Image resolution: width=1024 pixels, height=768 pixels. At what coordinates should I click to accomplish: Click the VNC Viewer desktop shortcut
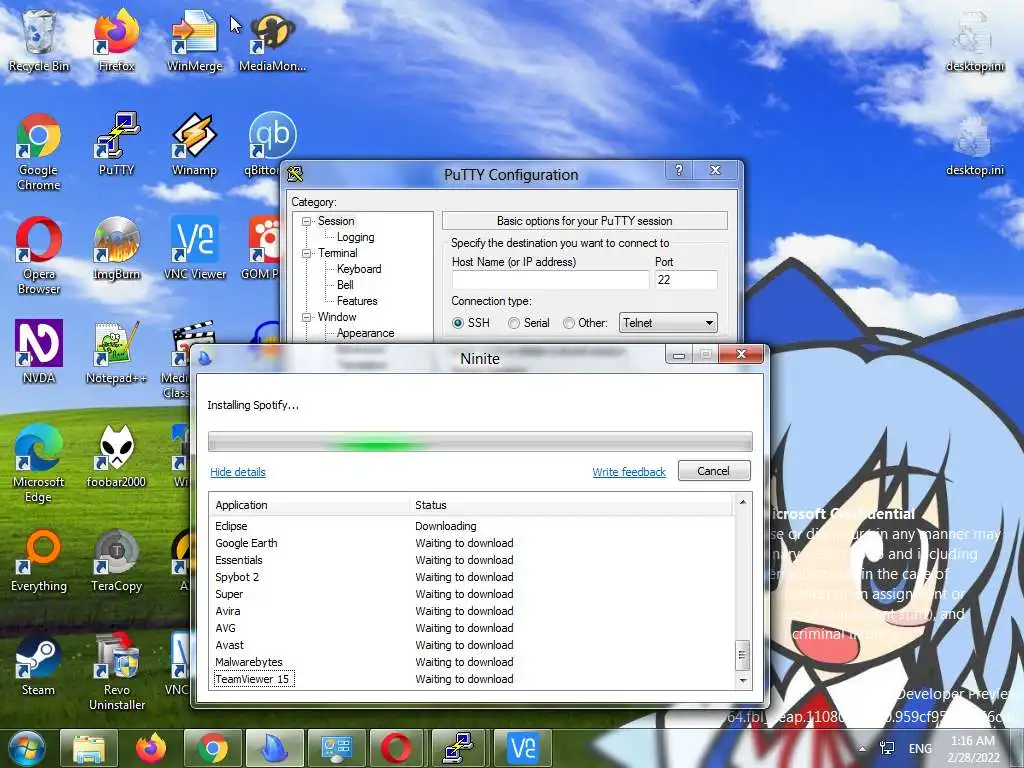194,248
